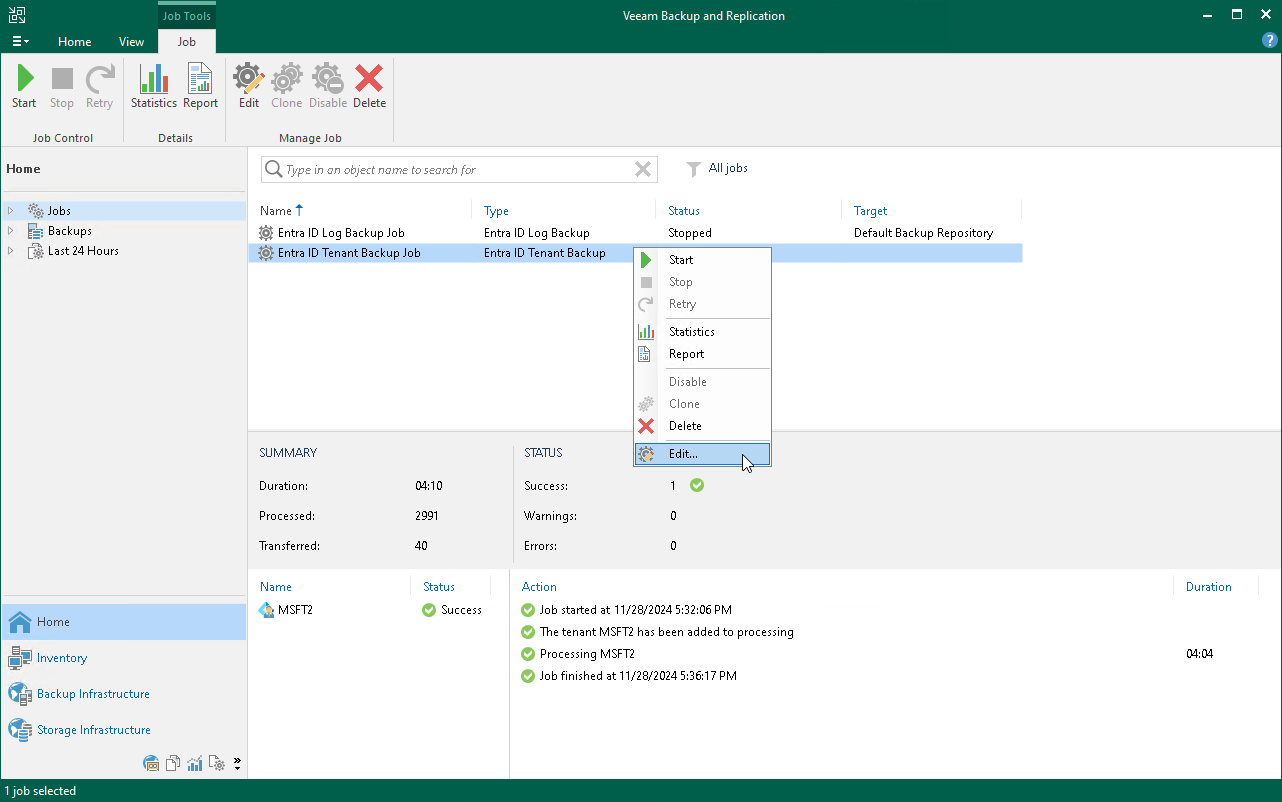Click the Clone icon in the ribbon
Viewport: 1282px width, 802px height.
click(286, 80)
